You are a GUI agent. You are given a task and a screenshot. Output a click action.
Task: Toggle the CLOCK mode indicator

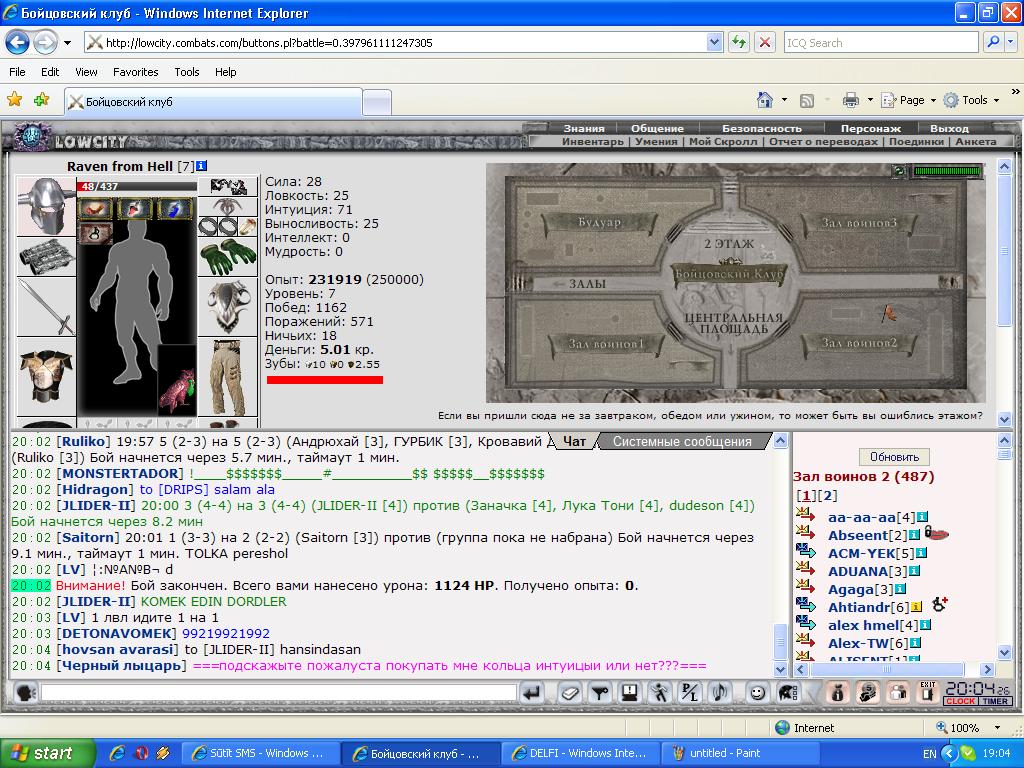961,701
